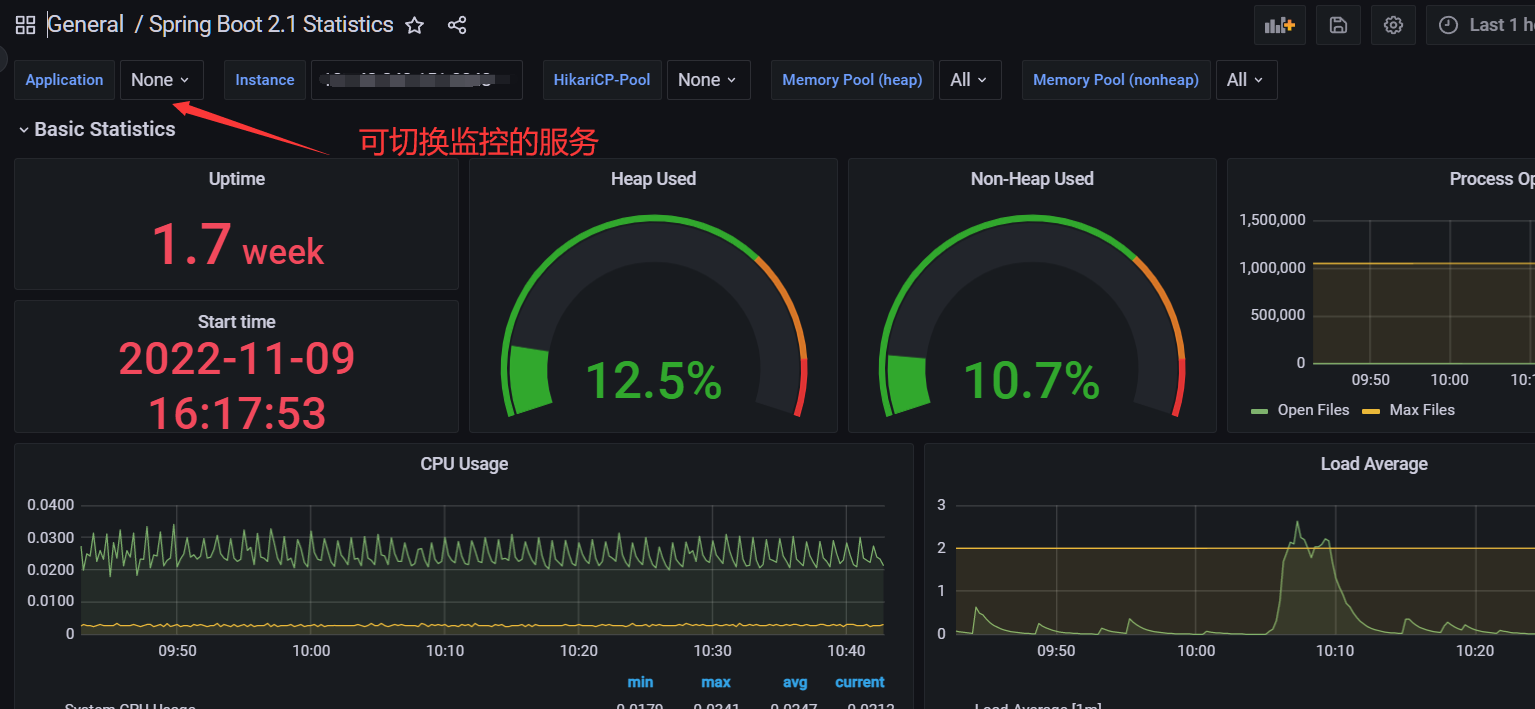Click the 12.5% heap gauge value
Screen dimensions: 1535x709
point(653,381)
